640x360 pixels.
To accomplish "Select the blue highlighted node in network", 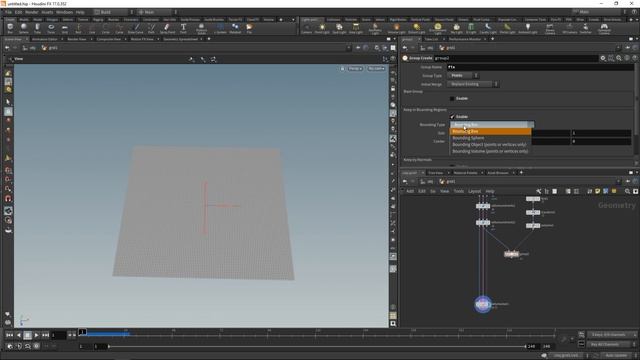I will [x=483, y=304].
